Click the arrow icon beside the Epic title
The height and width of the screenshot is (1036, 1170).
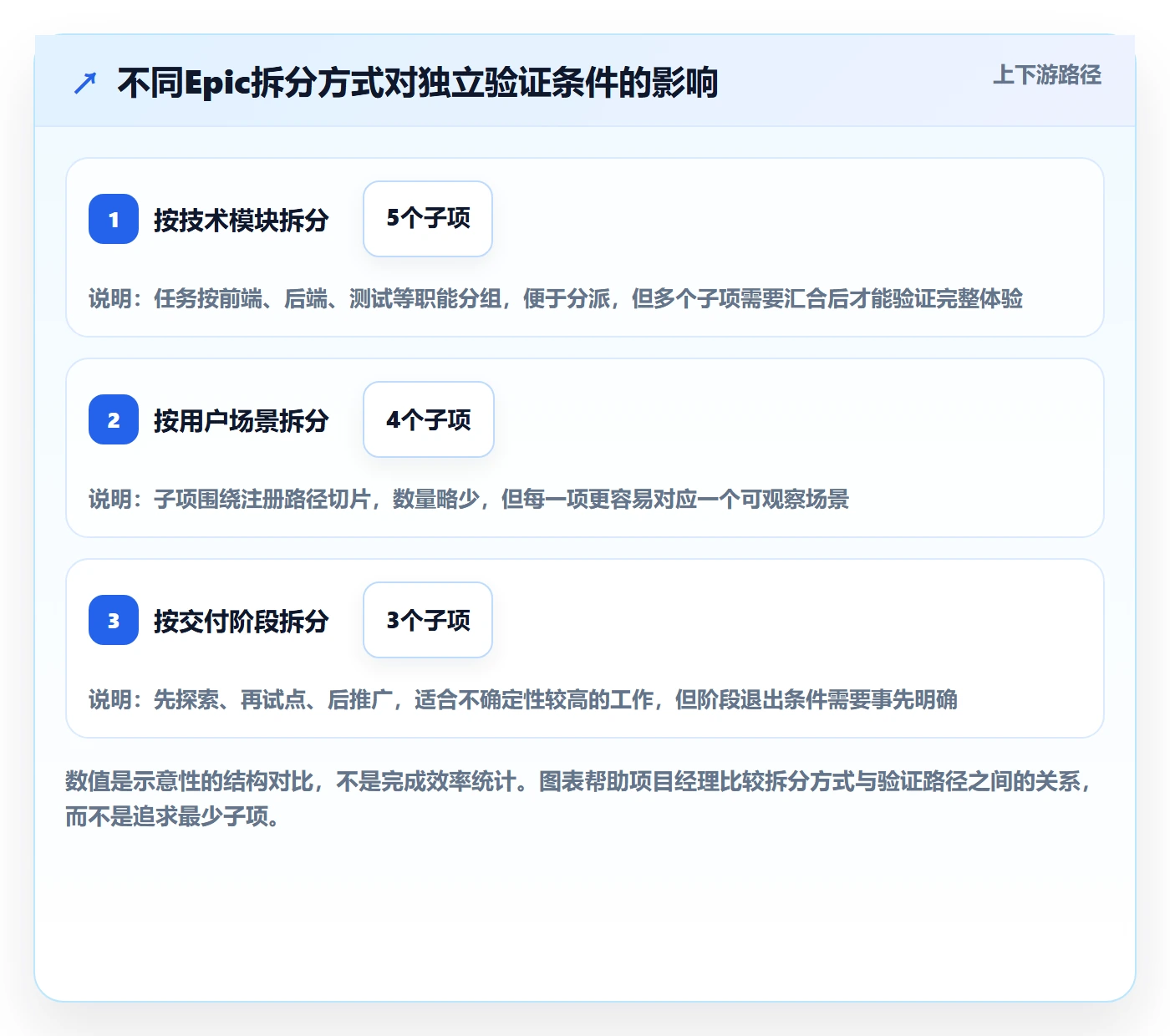[85, 83]
